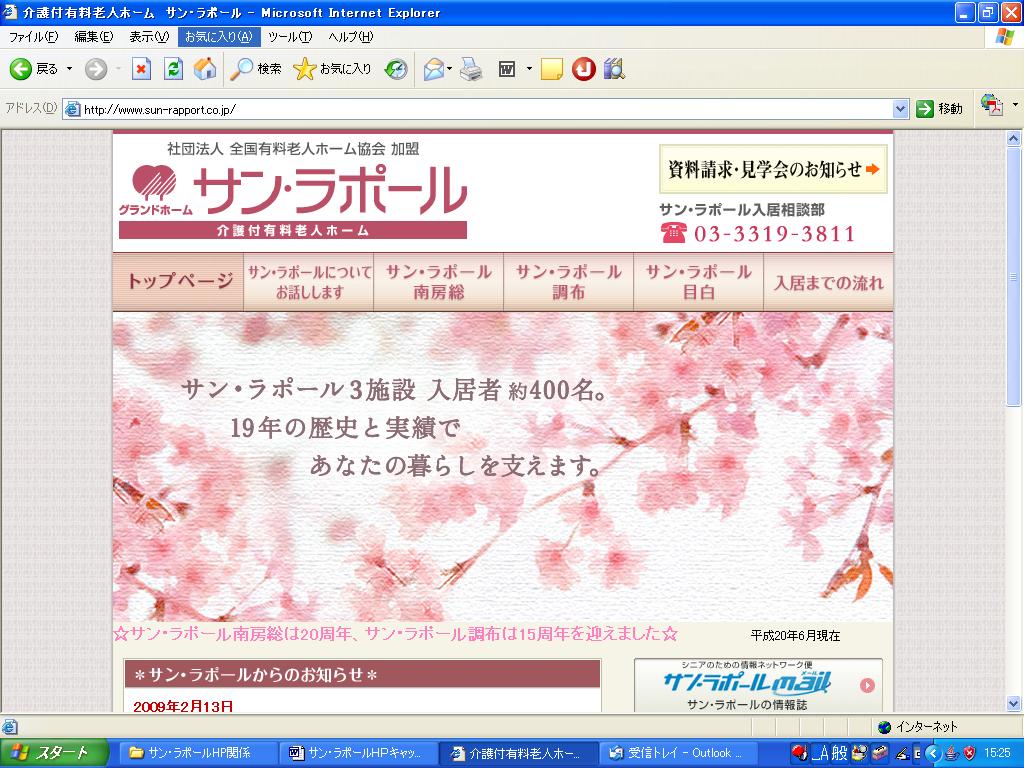Click the page icon in address bar
Viewport: 1024px width, 768px height.
point(72,109)
